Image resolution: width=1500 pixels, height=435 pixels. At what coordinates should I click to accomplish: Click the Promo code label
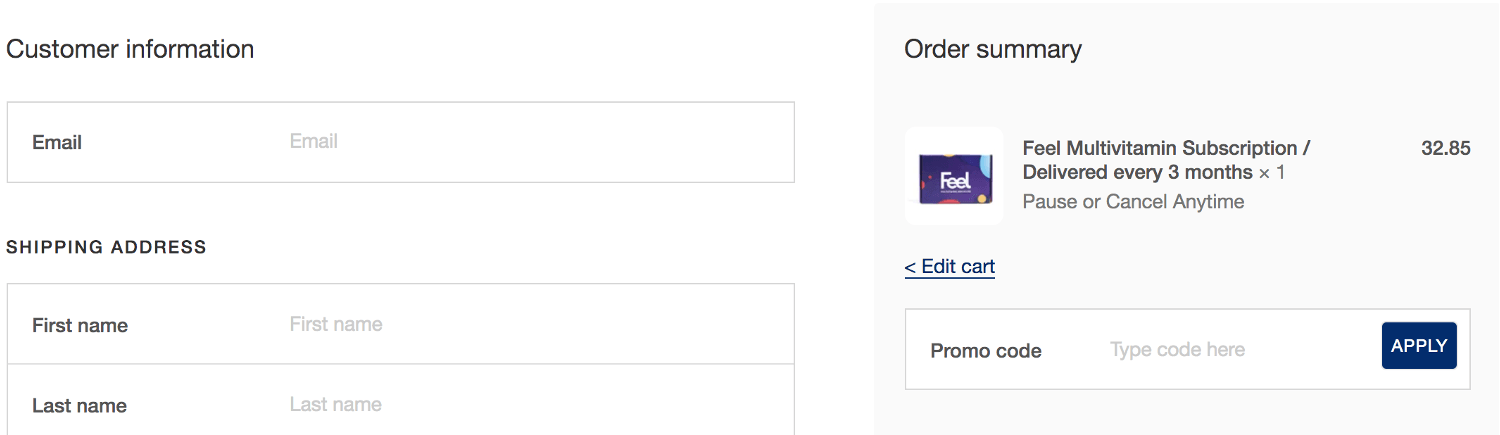tap(986, 351)
